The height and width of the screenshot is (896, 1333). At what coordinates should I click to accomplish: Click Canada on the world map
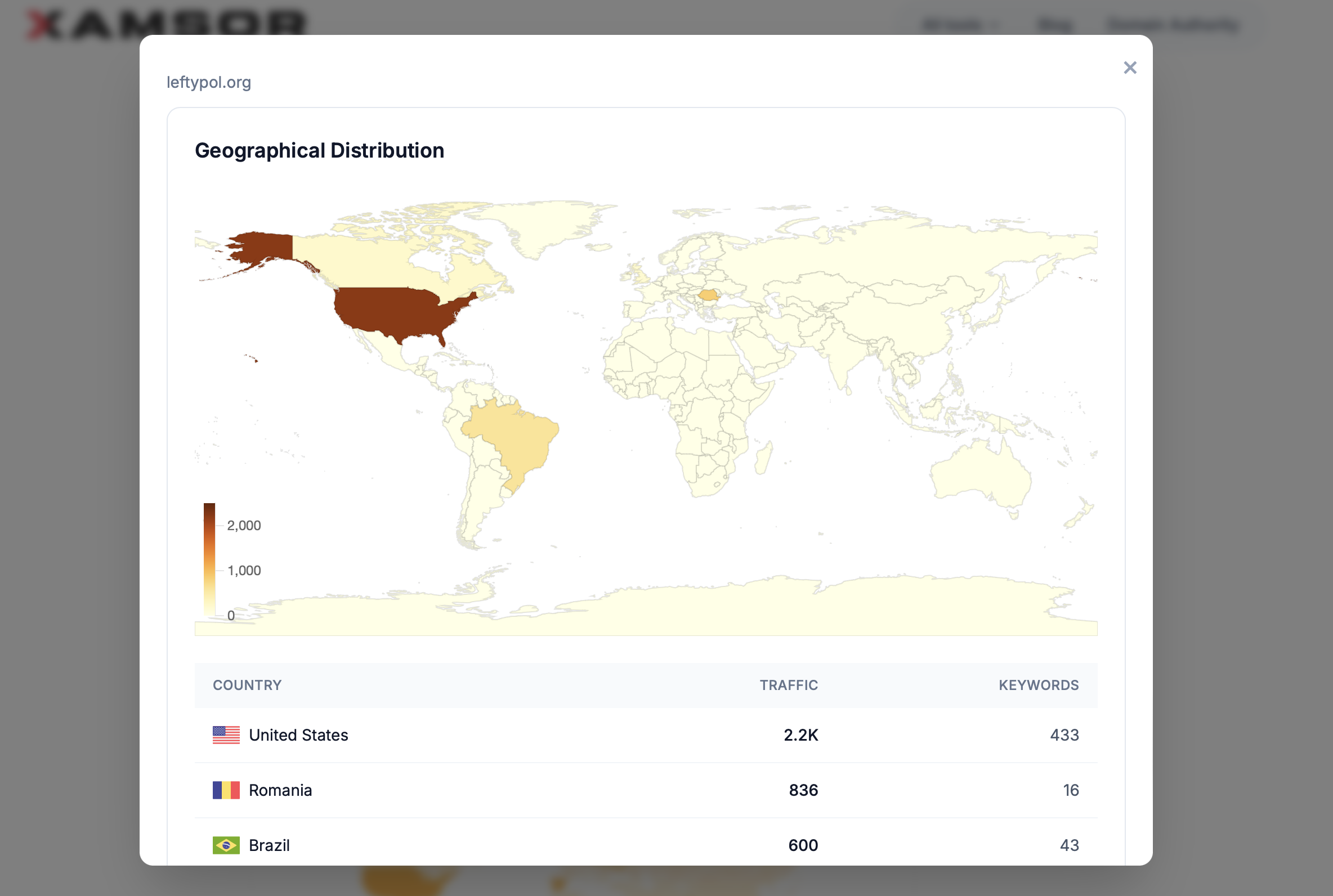point(372,266)
